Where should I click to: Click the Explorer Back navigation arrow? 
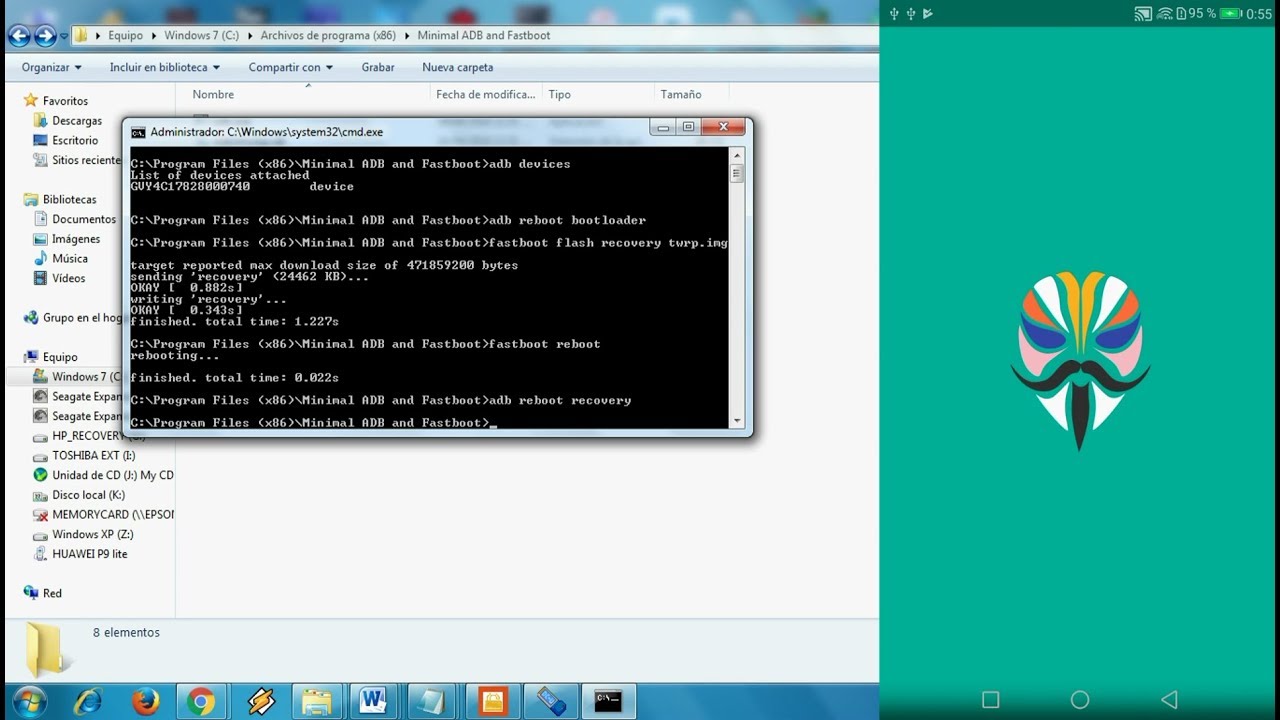(x=19, y=36)
